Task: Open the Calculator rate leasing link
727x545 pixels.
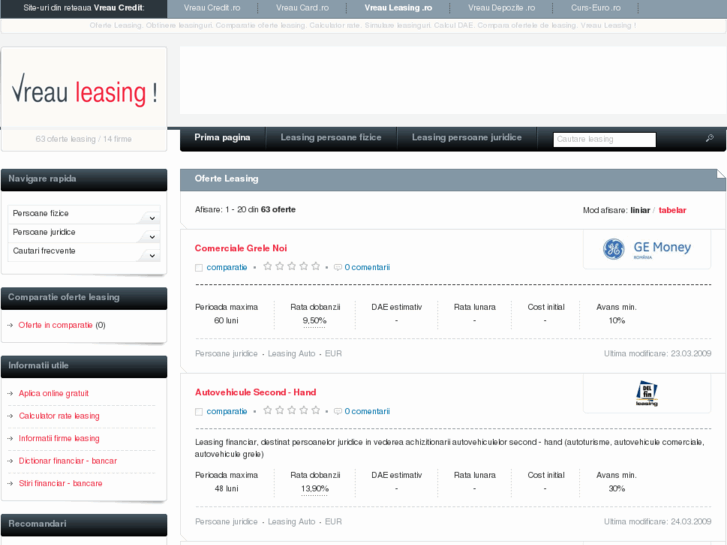Action: (x=59, y=416)
